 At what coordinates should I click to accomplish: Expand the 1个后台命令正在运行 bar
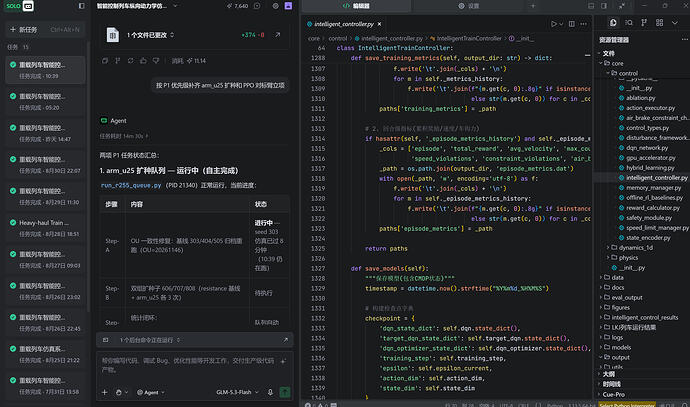click(150, 340)
